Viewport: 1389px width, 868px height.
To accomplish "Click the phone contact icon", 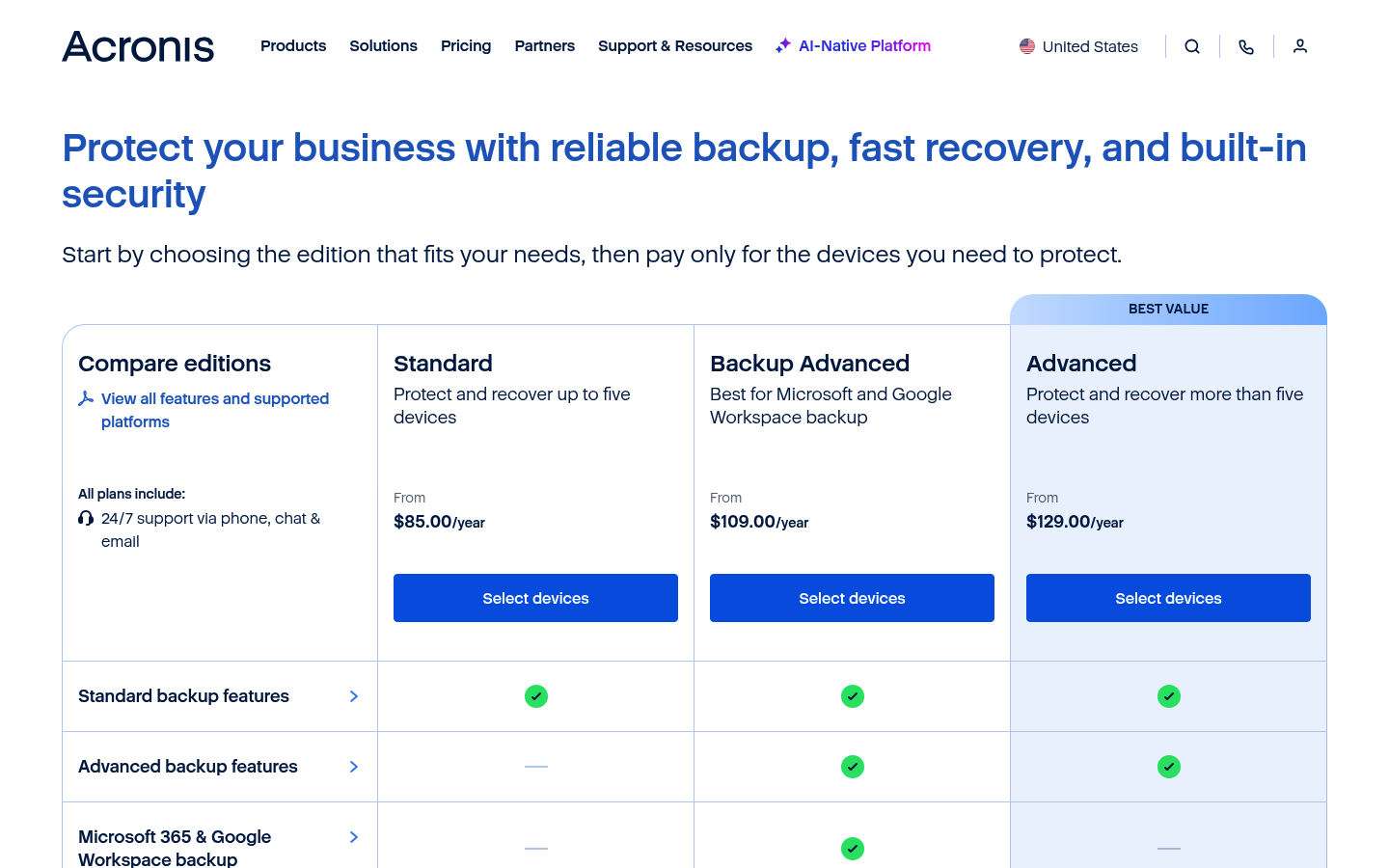I will point(1246,46).
